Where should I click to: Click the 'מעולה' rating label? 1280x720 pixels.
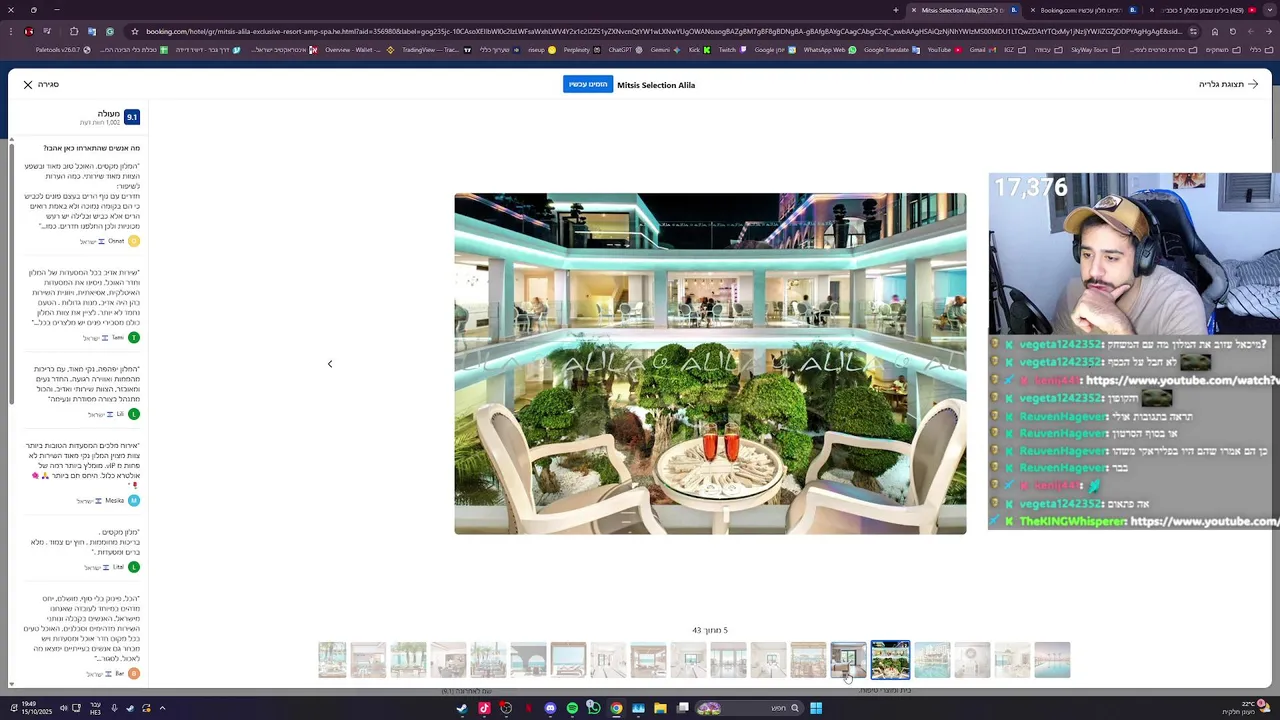108,114
